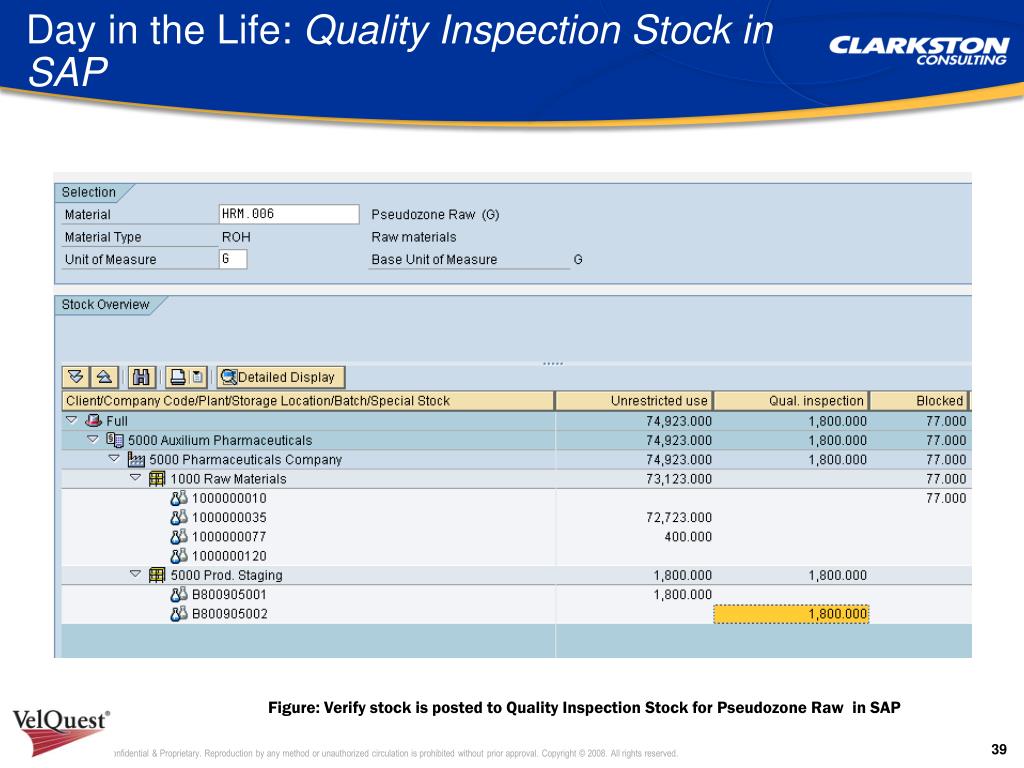Click unrestricted 1,800.000 for batch B800905001
Screen dimensions: 1024x768
682,594
